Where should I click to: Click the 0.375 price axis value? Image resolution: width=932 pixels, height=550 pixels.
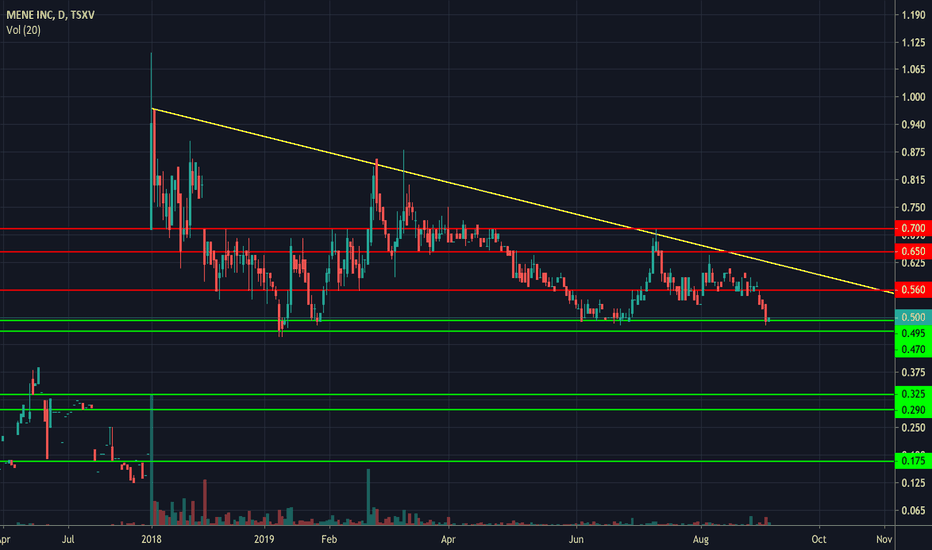click(x=913, y=372)
